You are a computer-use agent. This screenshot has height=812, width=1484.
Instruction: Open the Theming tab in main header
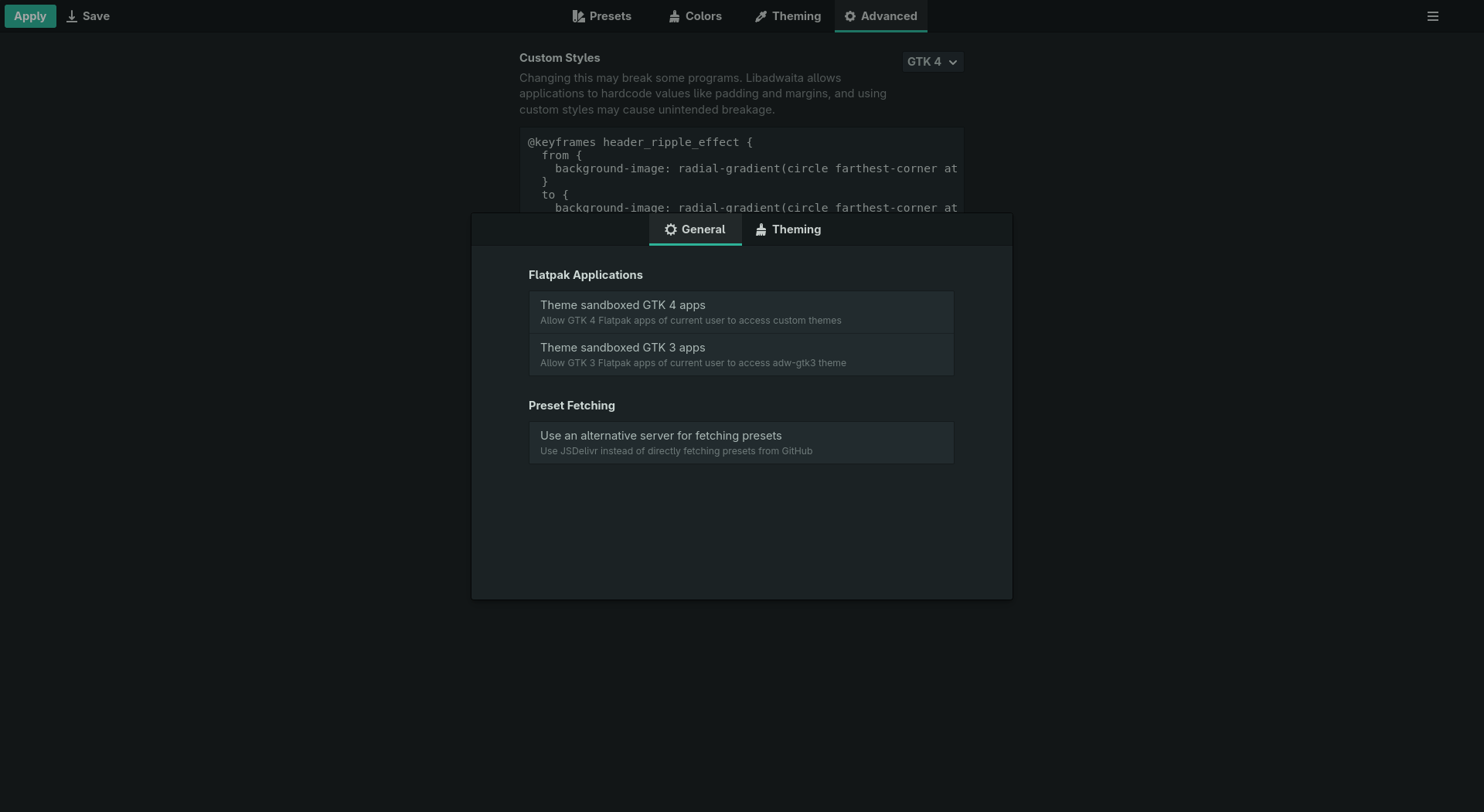[x=788, y=16]
